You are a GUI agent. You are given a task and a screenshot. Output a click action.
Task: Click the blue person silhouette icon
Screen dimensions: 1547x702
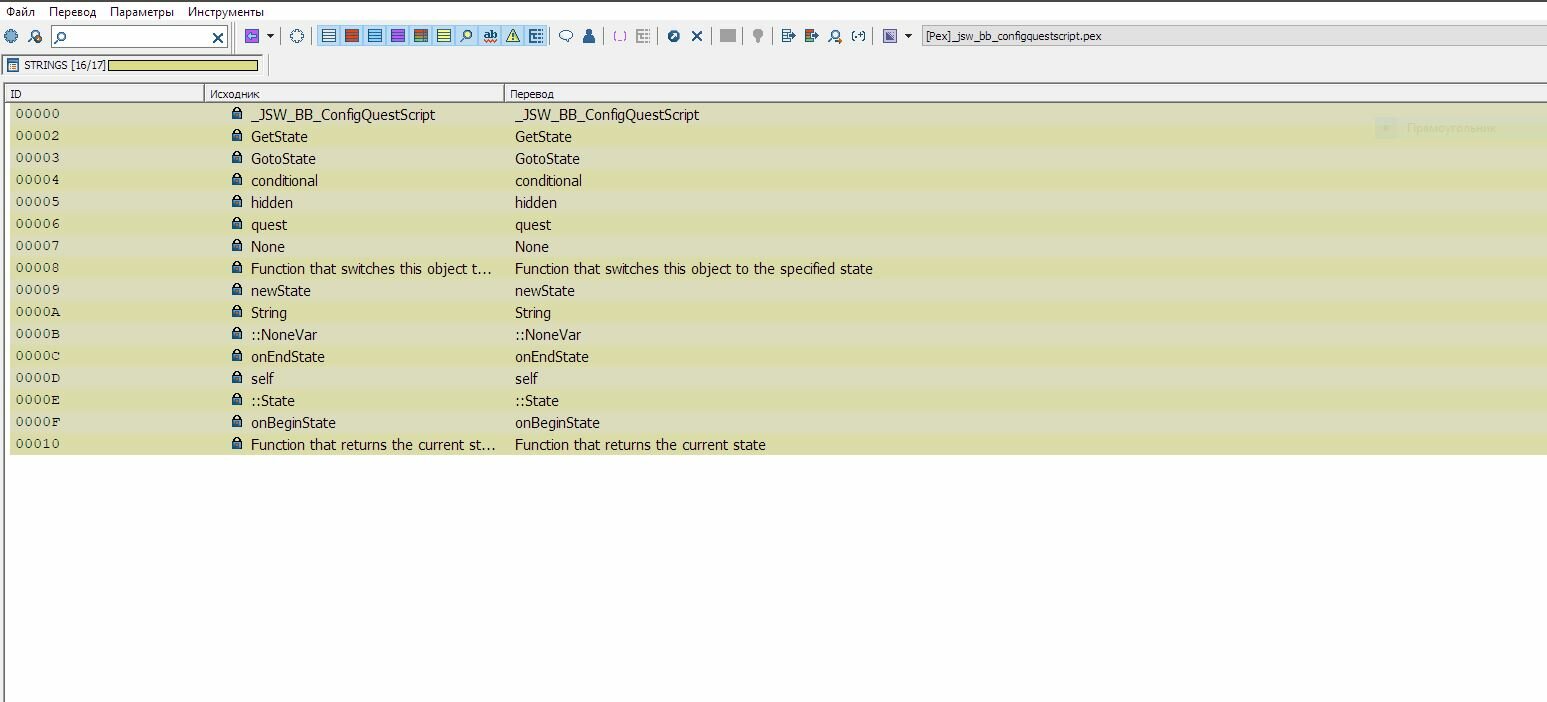[x=589, y=36]
